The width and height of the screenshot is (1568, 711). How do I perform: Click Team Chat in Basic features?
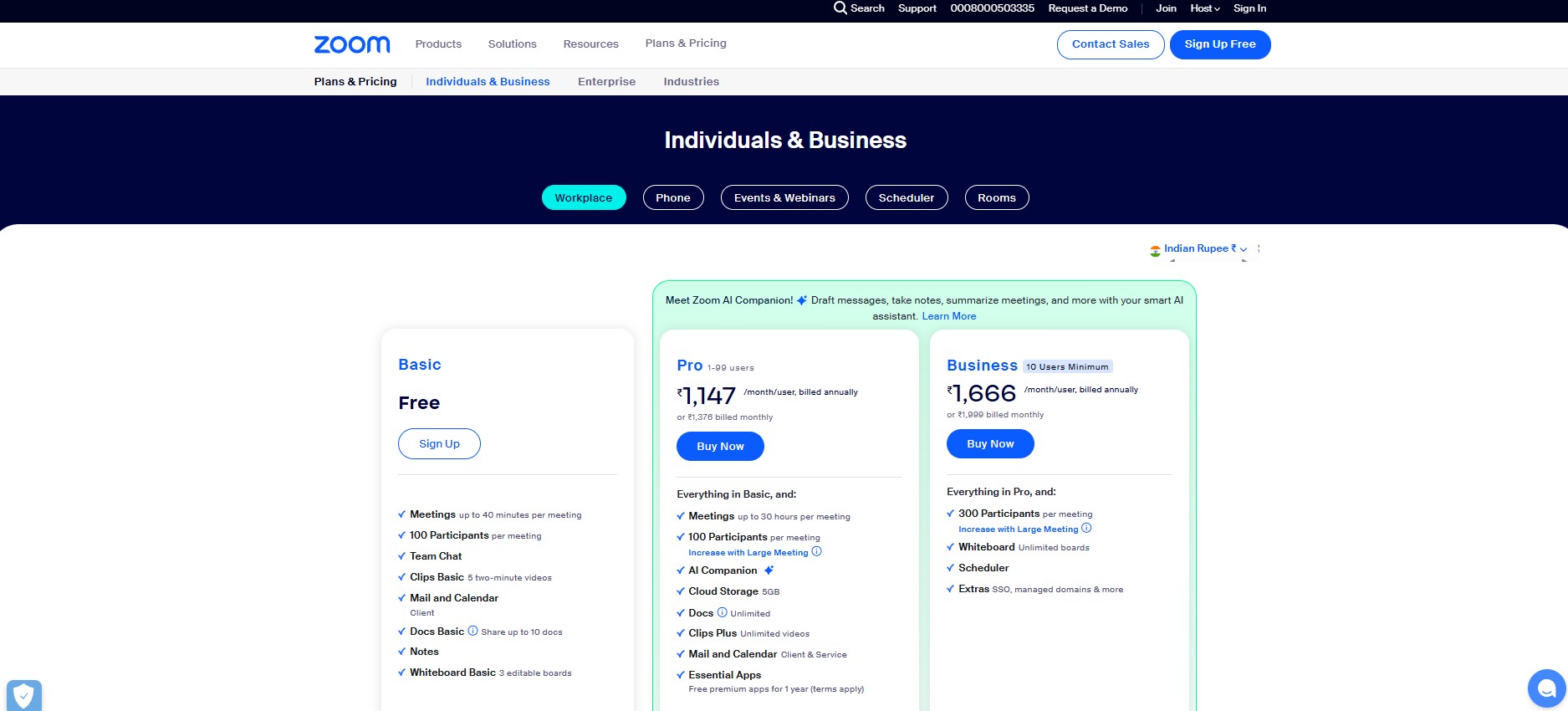pos(436,556)
